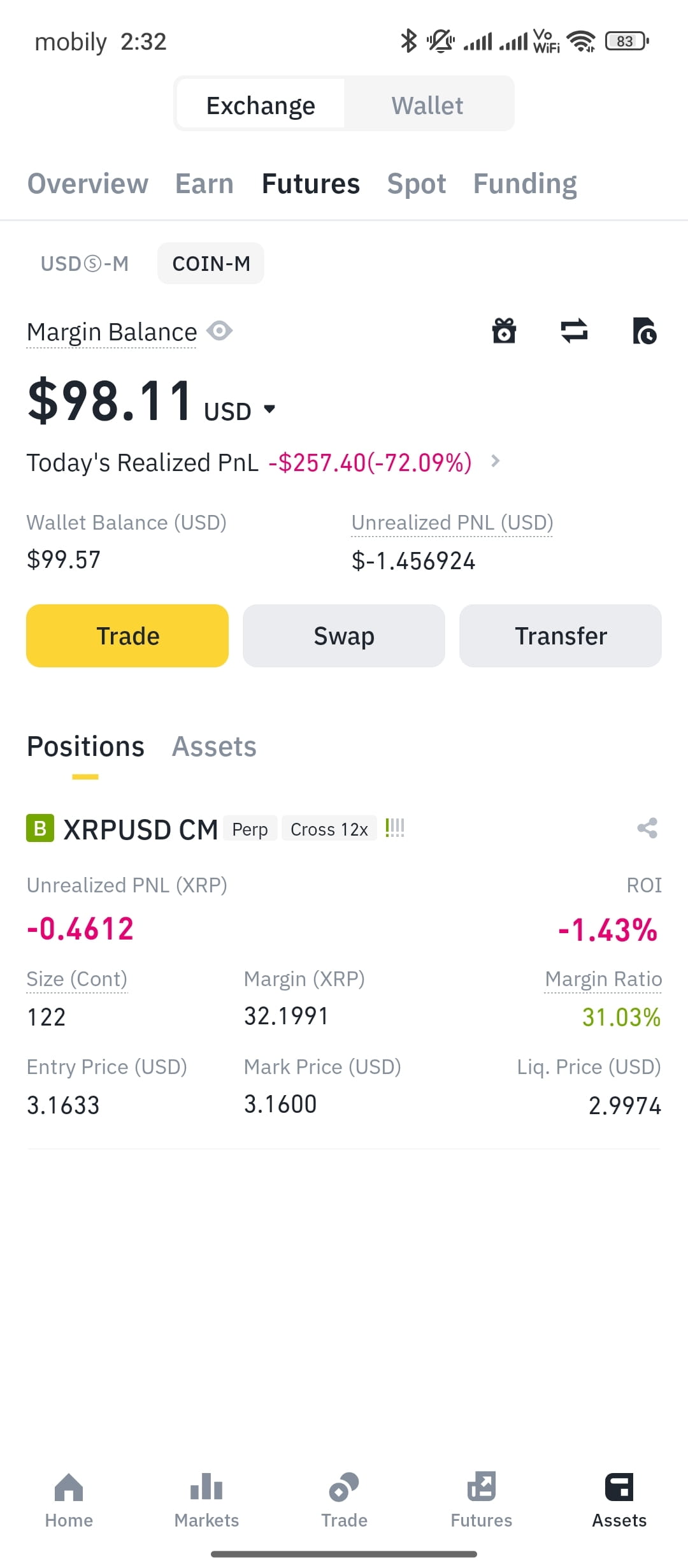Image resolution: width=688 pixels, height=1568 pixels.
Task: Open Markets in bottom navigation
Action: click(206, 1501)
